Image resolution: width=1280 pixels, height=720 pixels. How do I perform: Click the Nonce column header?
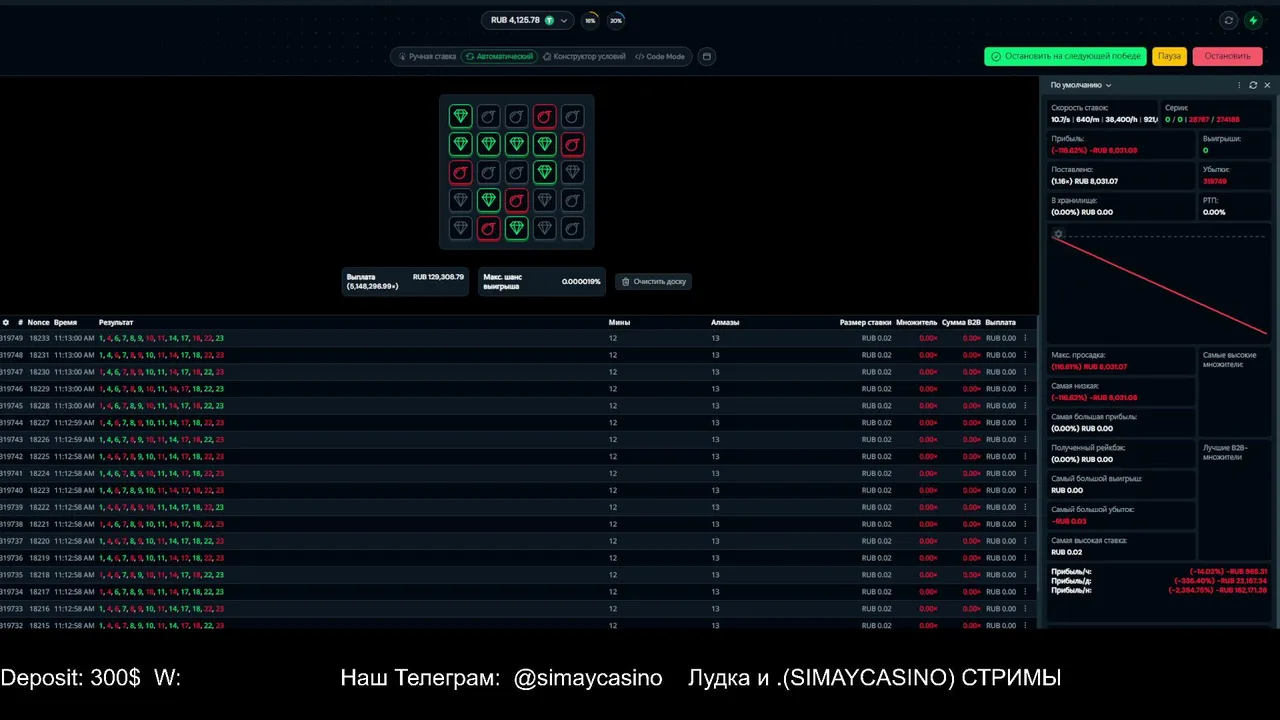point(38,322)
